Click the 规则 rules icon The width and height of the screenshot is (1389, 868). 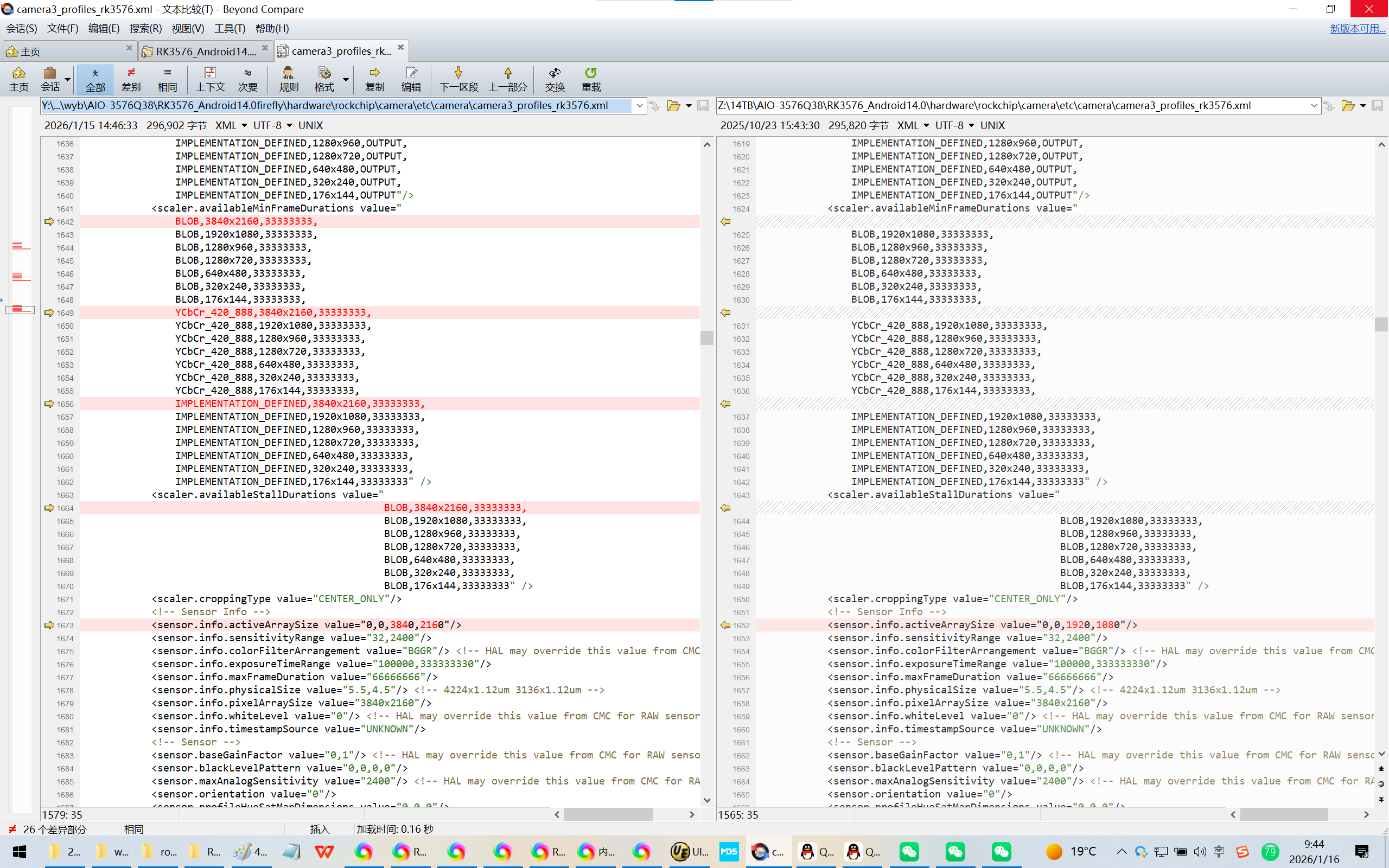[288, 79]
